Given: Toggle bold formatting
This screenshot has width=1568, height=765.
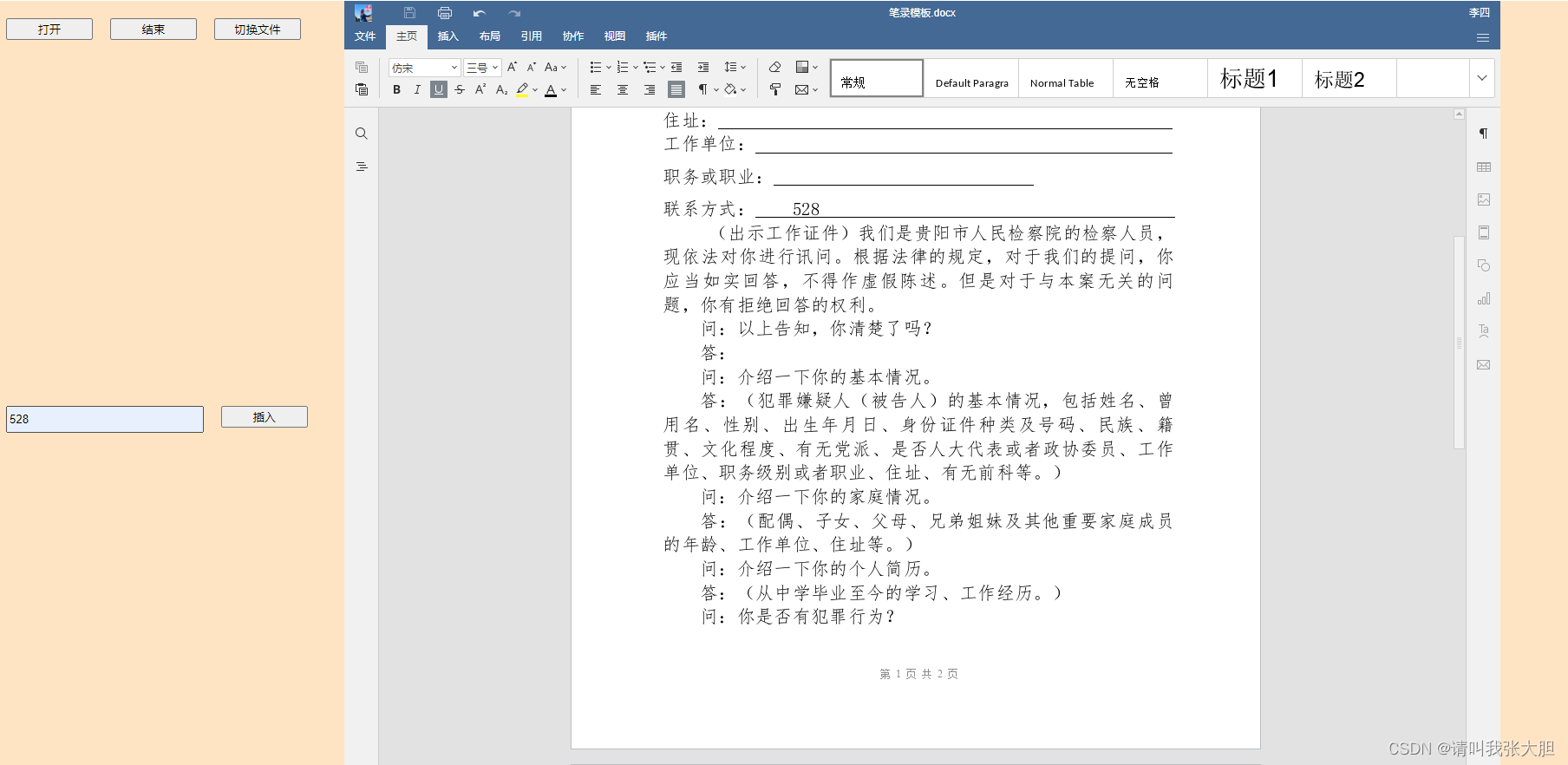Looking at the screenshot, I should click(x=396, y=89).
